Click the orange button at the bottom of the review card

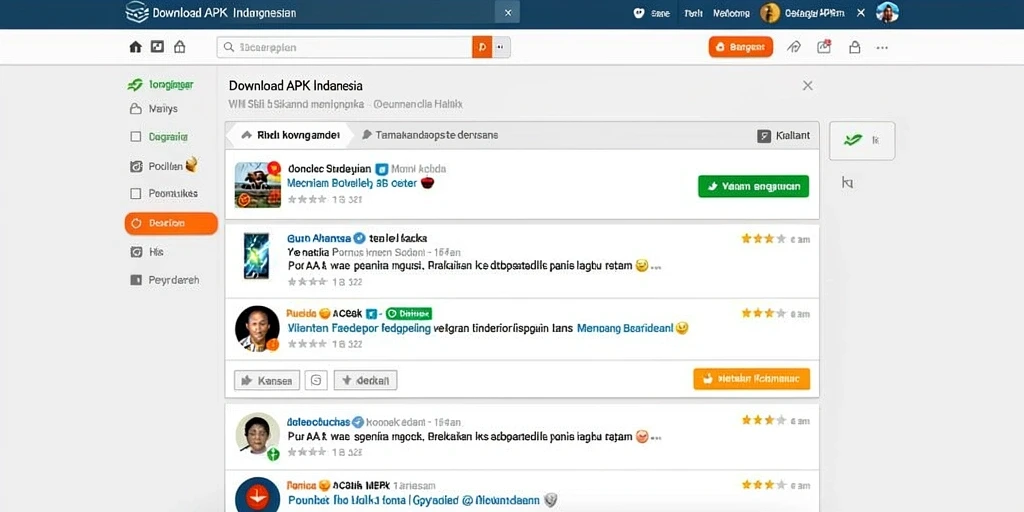pyautogui.click(x=752, y=379)
